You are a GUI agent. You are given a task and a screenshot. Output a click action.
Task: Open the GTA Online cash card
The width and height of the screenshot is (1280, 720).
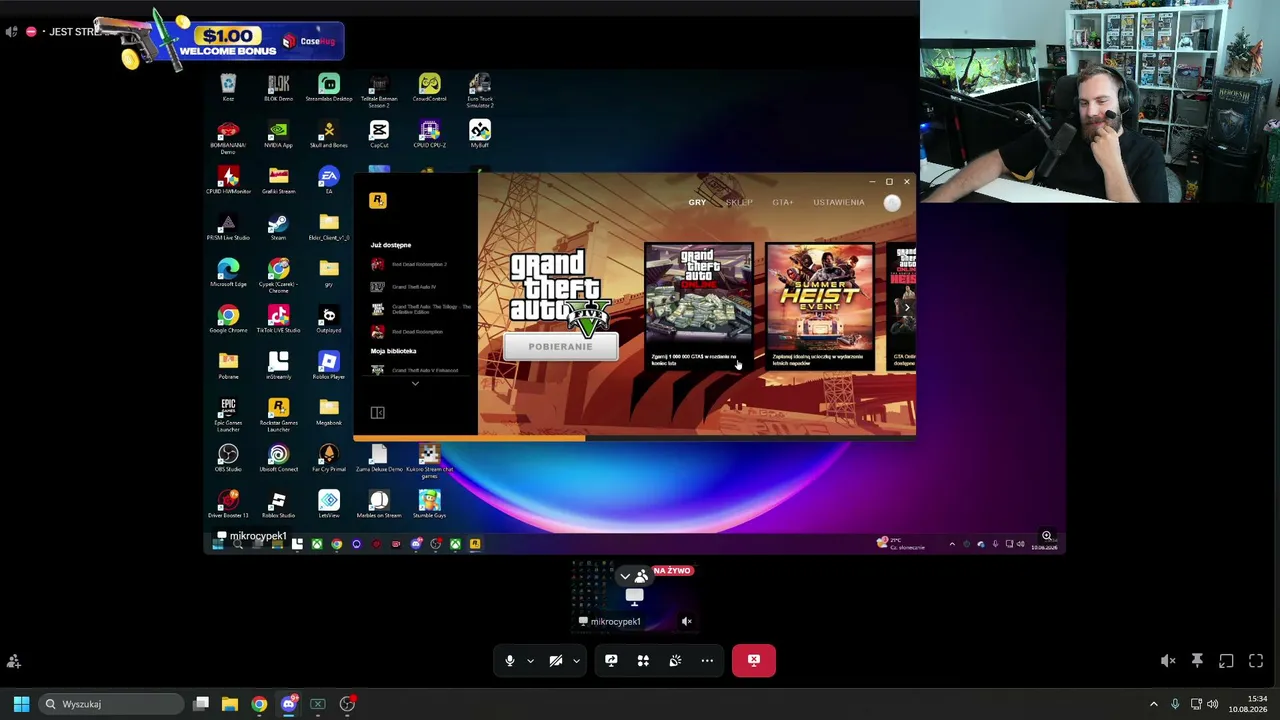tap(698, 306)
